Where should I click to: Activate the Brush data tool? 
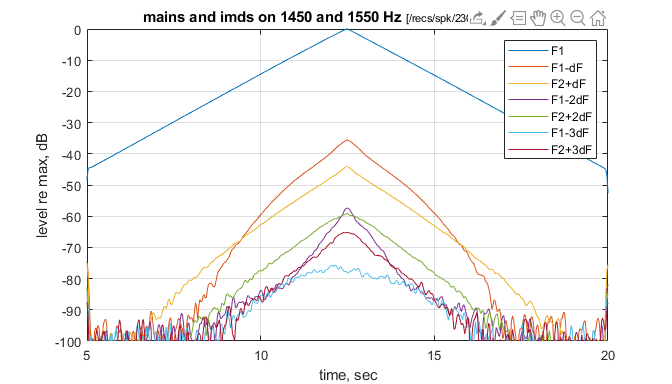(498, 18)
